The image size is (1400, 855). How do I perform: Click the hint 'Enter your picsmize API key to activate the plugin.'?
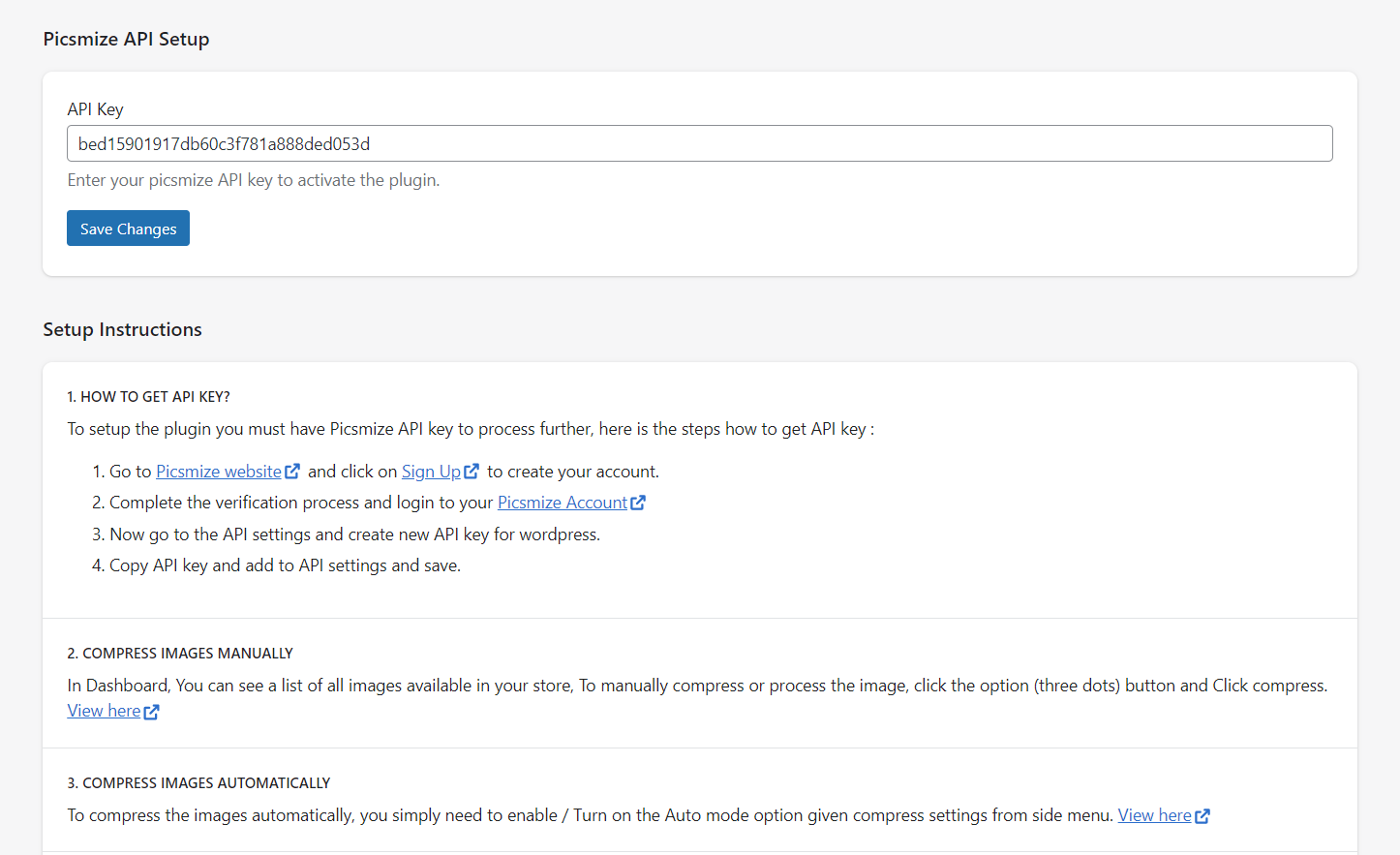click(254, 180)
